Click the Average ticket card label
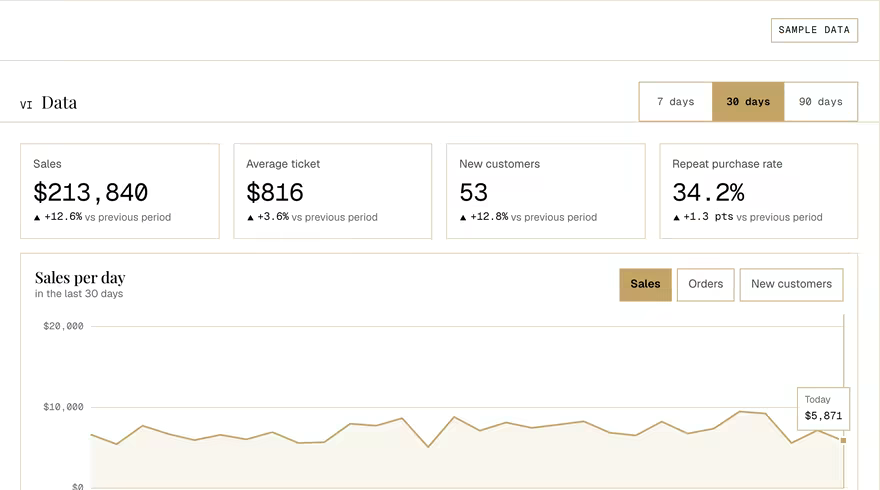Screen dimensions: 880x490 click(x=283, y=164)
